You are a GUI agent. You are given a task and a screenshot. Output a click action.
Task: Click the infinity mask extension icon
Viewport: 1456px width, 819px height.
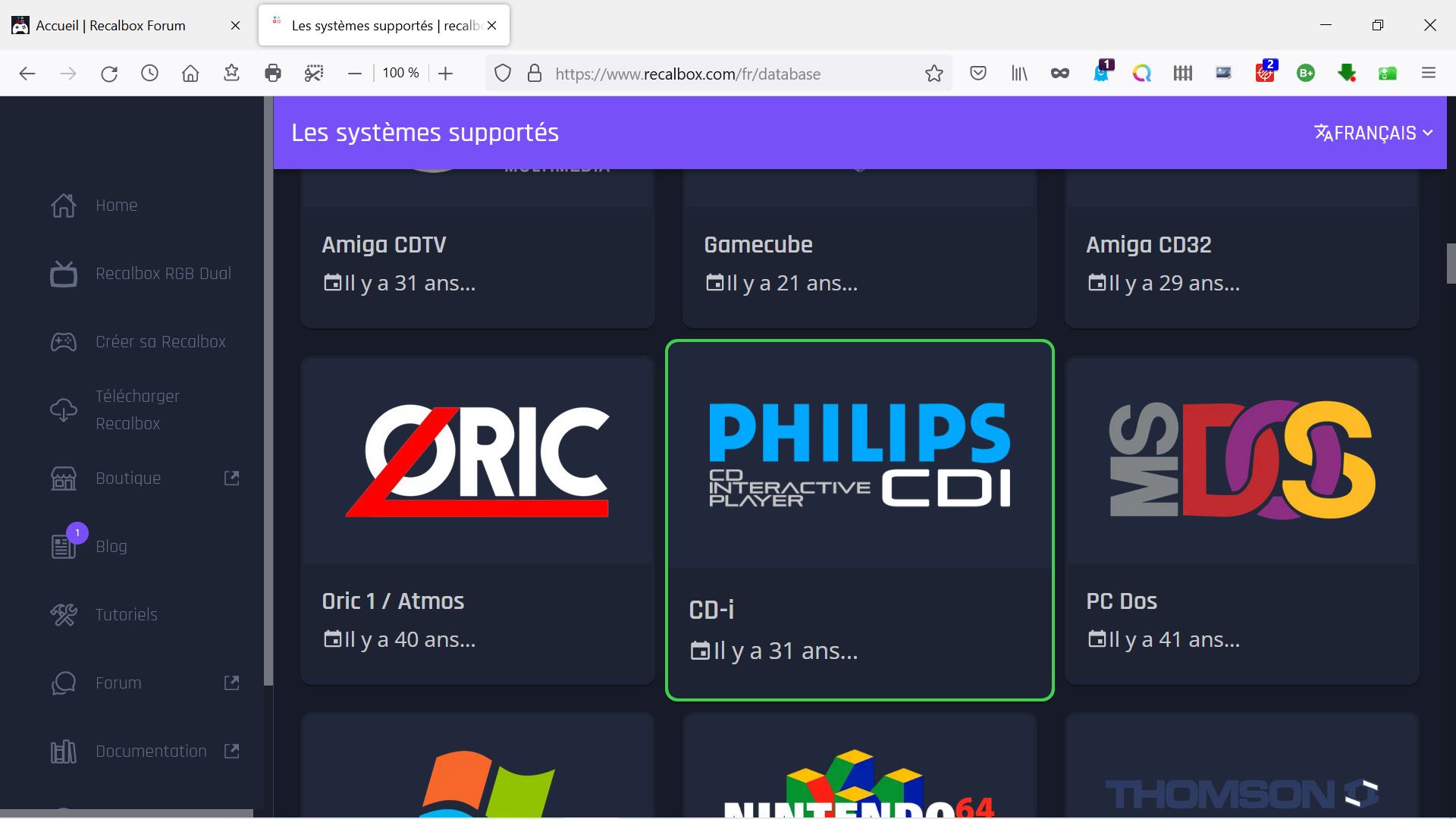[x=1060, y=74]
